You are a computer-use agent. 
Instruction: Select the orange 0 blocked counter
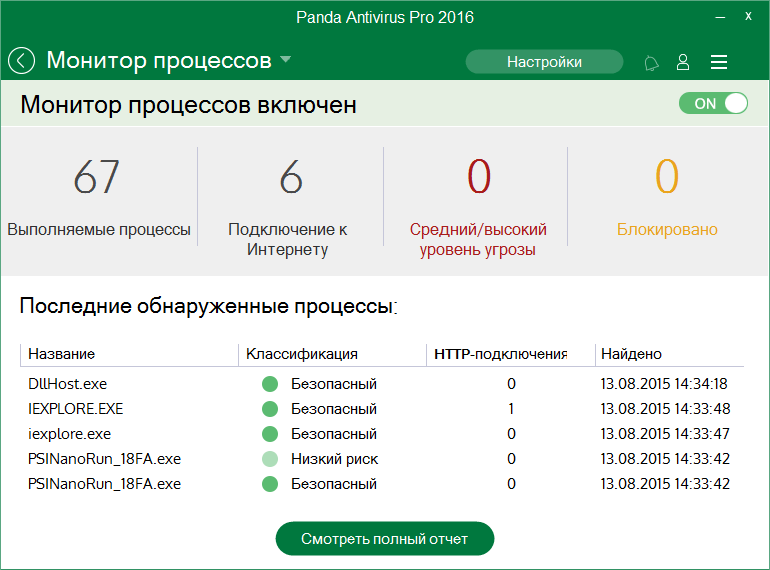click(667, 177)
